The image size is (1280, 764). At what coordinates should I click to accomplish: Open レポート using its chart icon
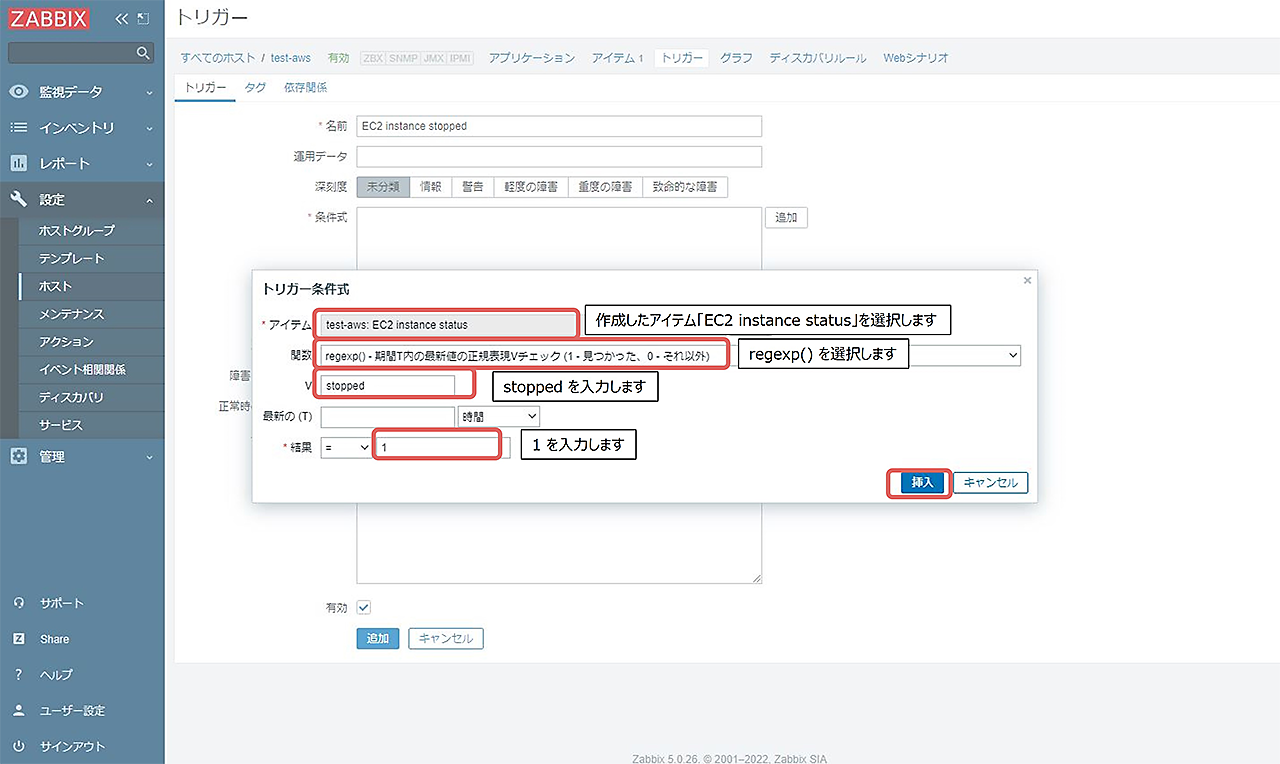[x=21, y=163]
